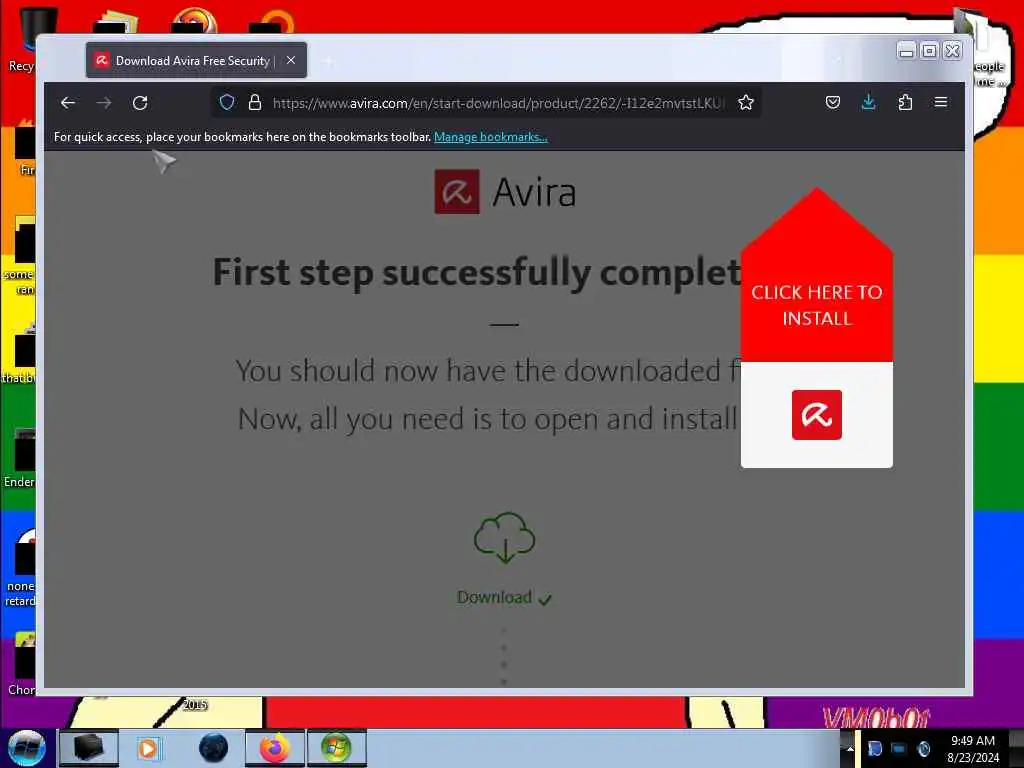Click the Ender desktop icon

tap(20, 458)
